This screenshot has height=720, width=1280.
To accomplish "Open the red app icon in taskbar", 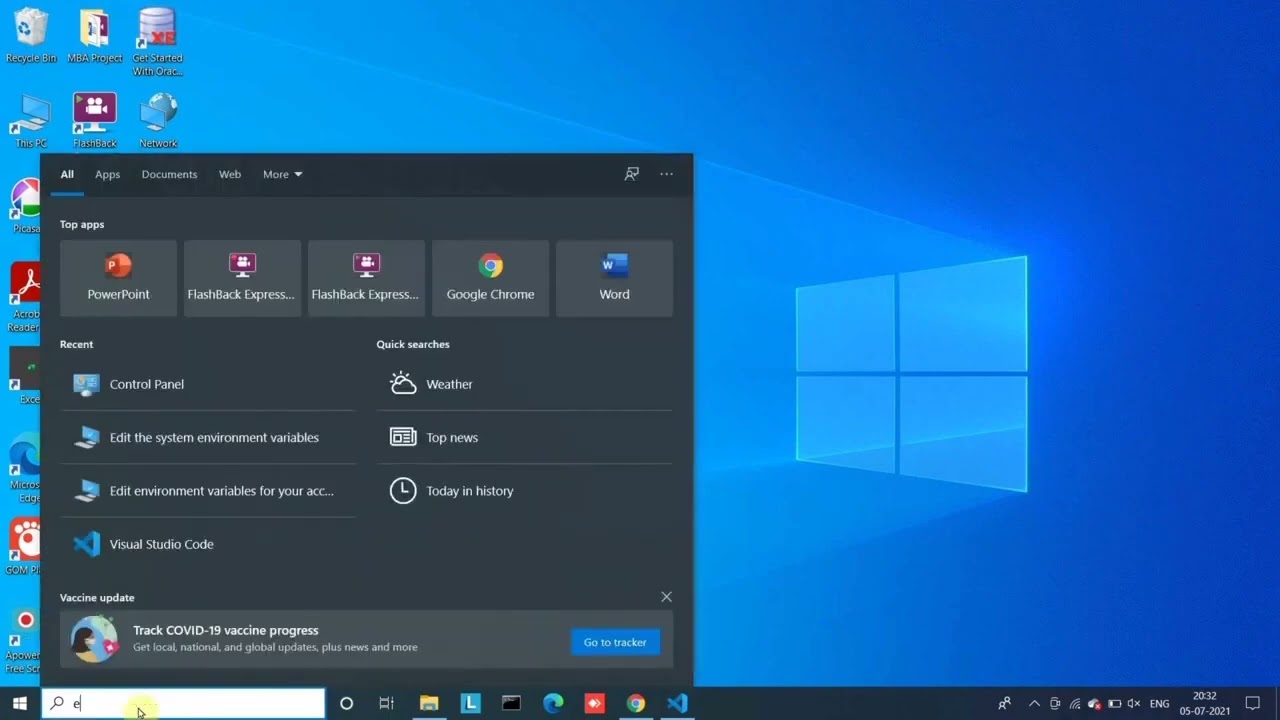I will coord(594,703).
